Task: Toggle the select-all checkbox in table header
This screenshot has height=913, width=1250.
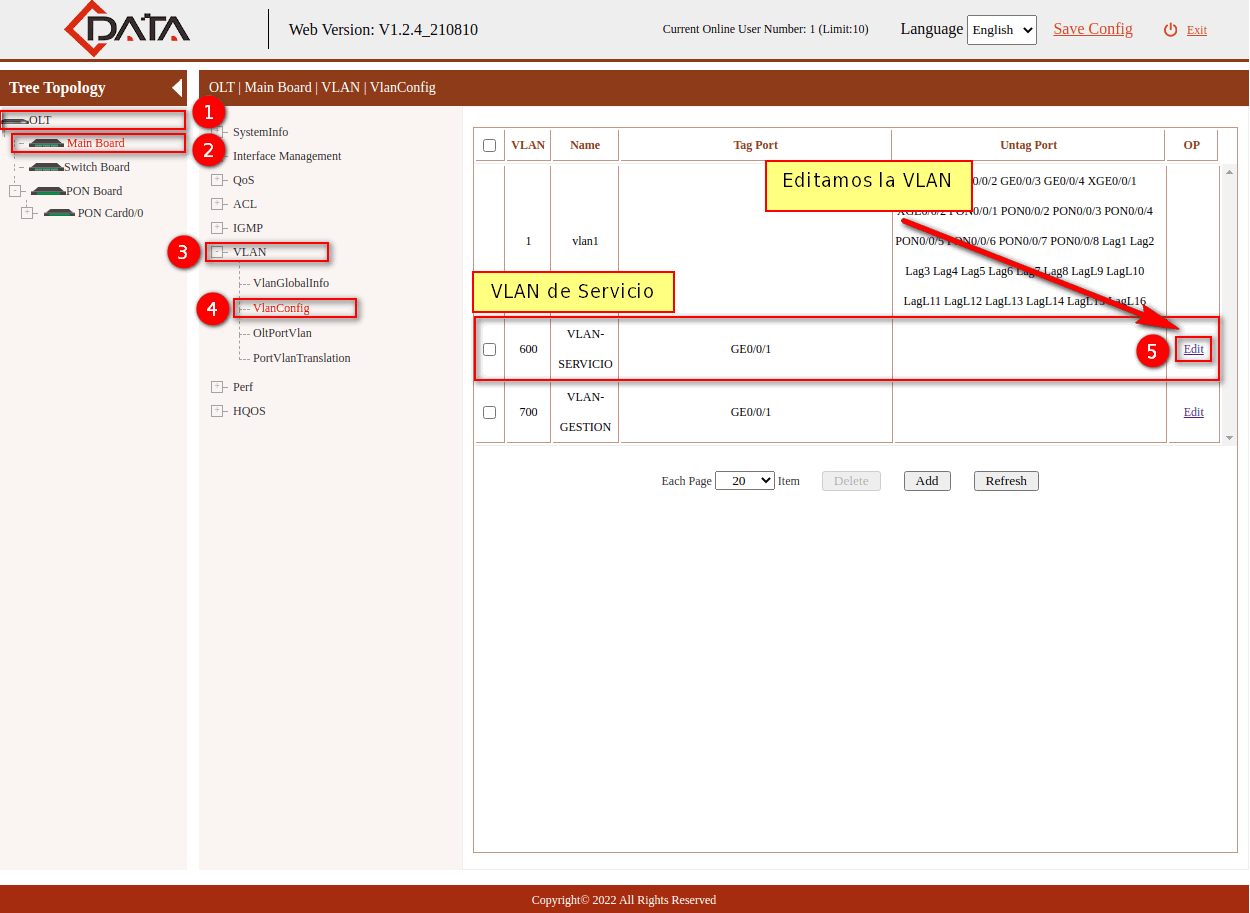Action: click(489, 145)
